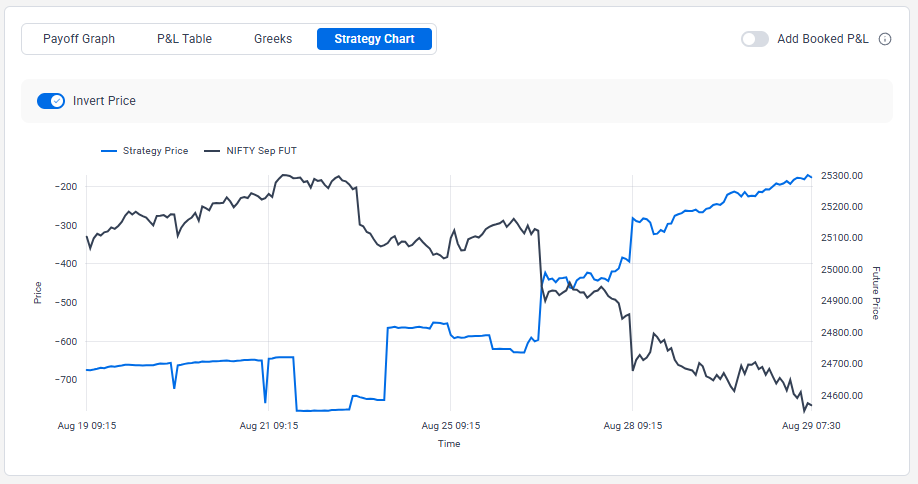Viewport: 918px width, 484px height.
Task: Click the Aug 29 07:30 axis label
Action: point(811,425)
